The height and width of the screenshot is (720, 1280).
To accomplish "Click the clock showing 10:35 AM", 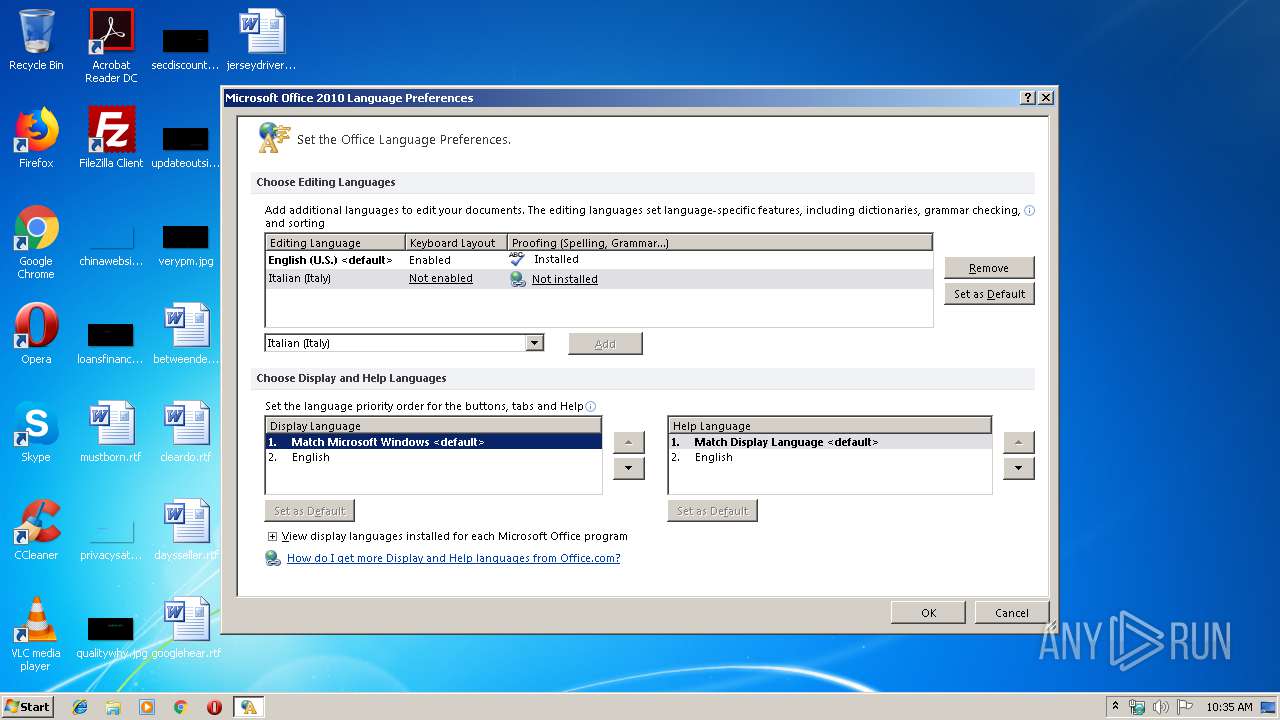I will click(1229, 707).
